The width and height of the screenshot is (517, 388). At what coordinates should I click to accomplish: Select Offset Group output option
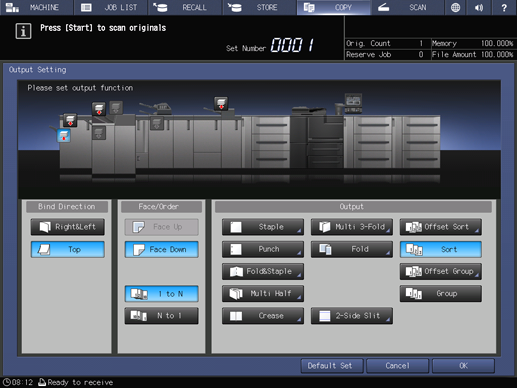[441, 271]
